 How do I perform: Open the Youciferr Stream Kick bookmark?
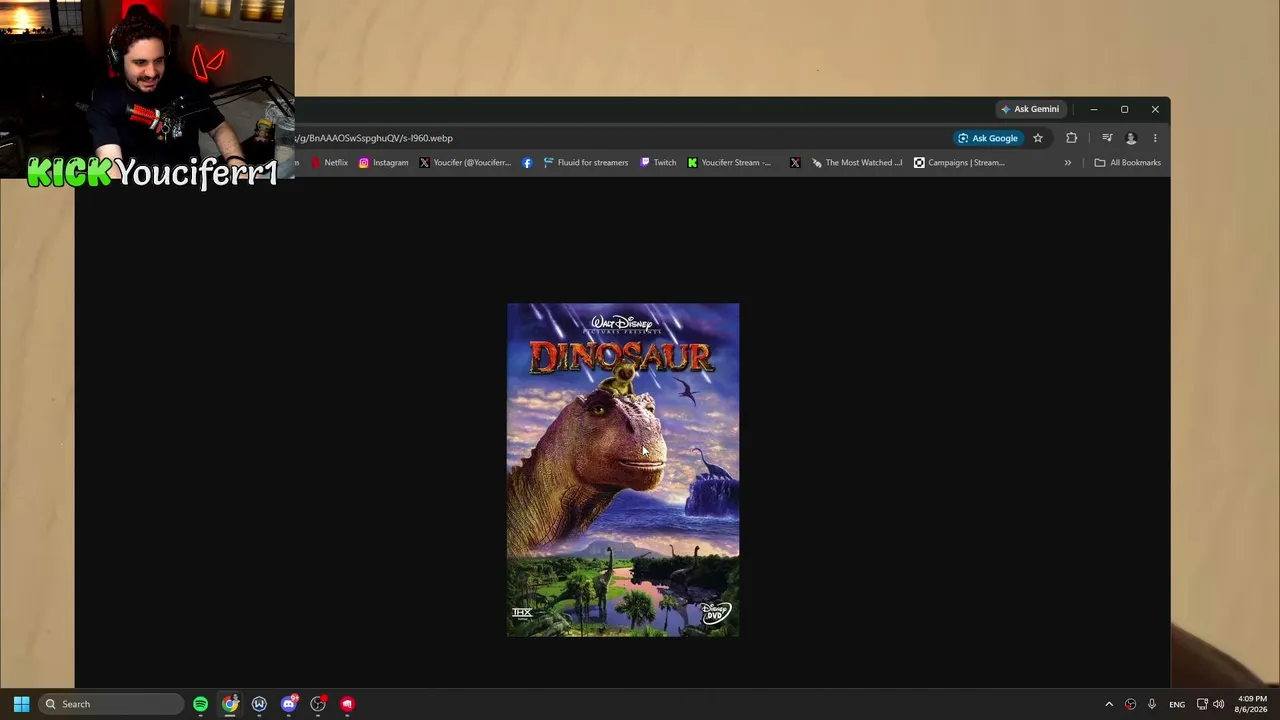point(729,162)
